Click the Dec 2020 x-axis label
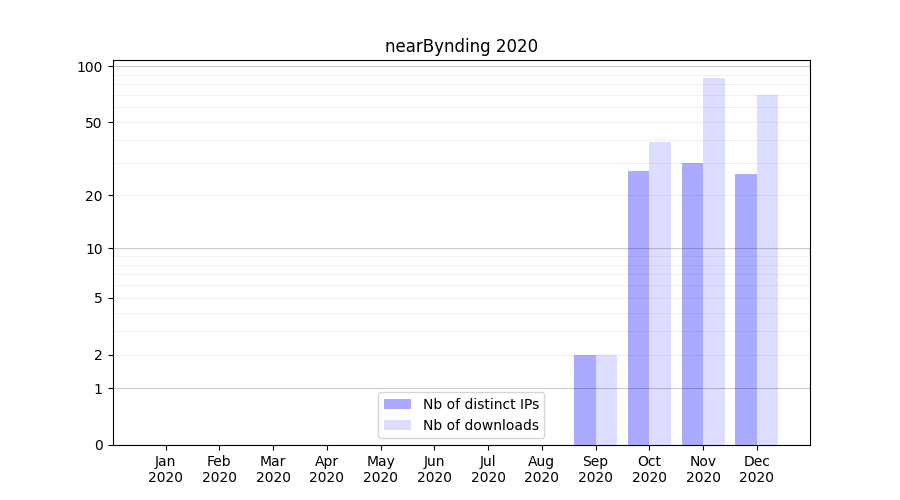The width and height of the screenshot is (900, 500). click(757, 469)
